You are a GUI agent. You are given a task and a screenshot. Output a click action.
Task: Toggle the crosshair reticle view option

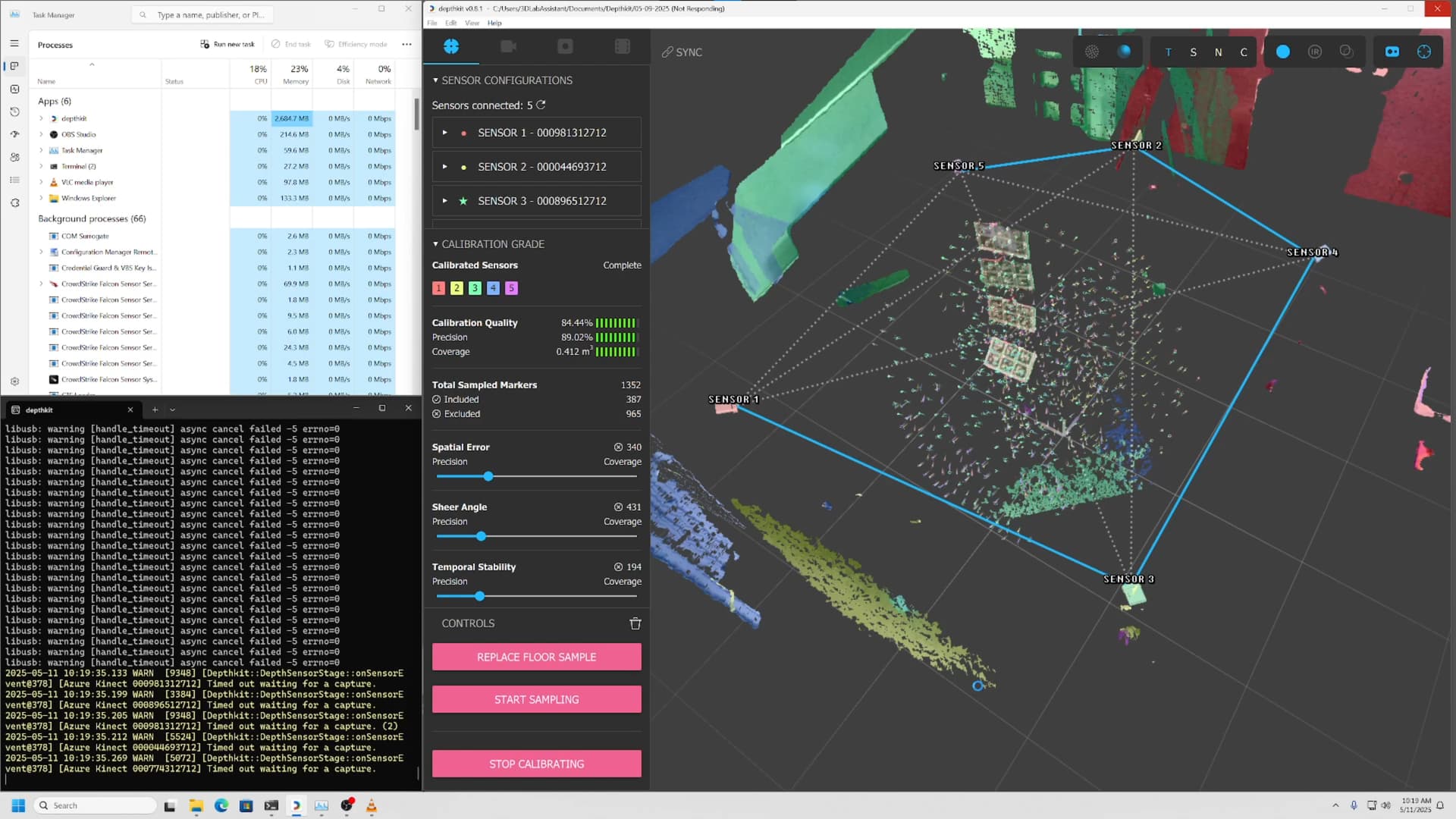[x=1426, y=52]
